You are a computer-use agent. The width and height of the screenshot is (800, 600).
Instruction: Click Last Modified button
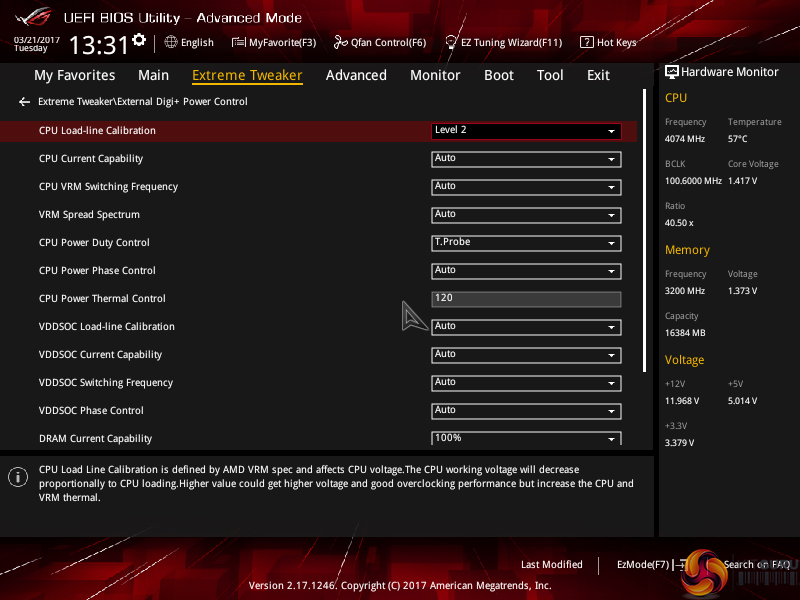tap(552, 564)
